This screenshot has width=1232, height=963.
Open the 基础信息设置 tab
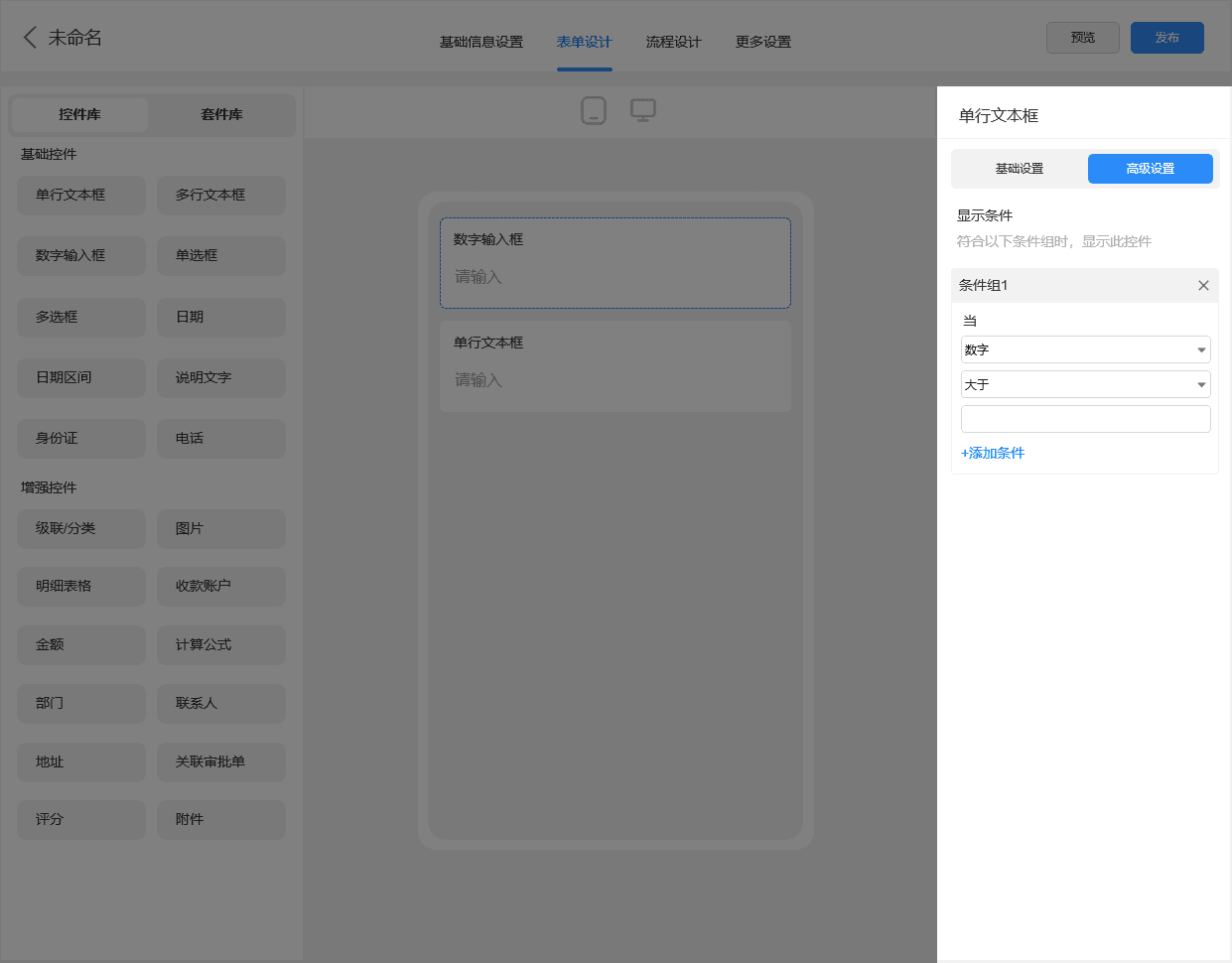tap(481, 42)
